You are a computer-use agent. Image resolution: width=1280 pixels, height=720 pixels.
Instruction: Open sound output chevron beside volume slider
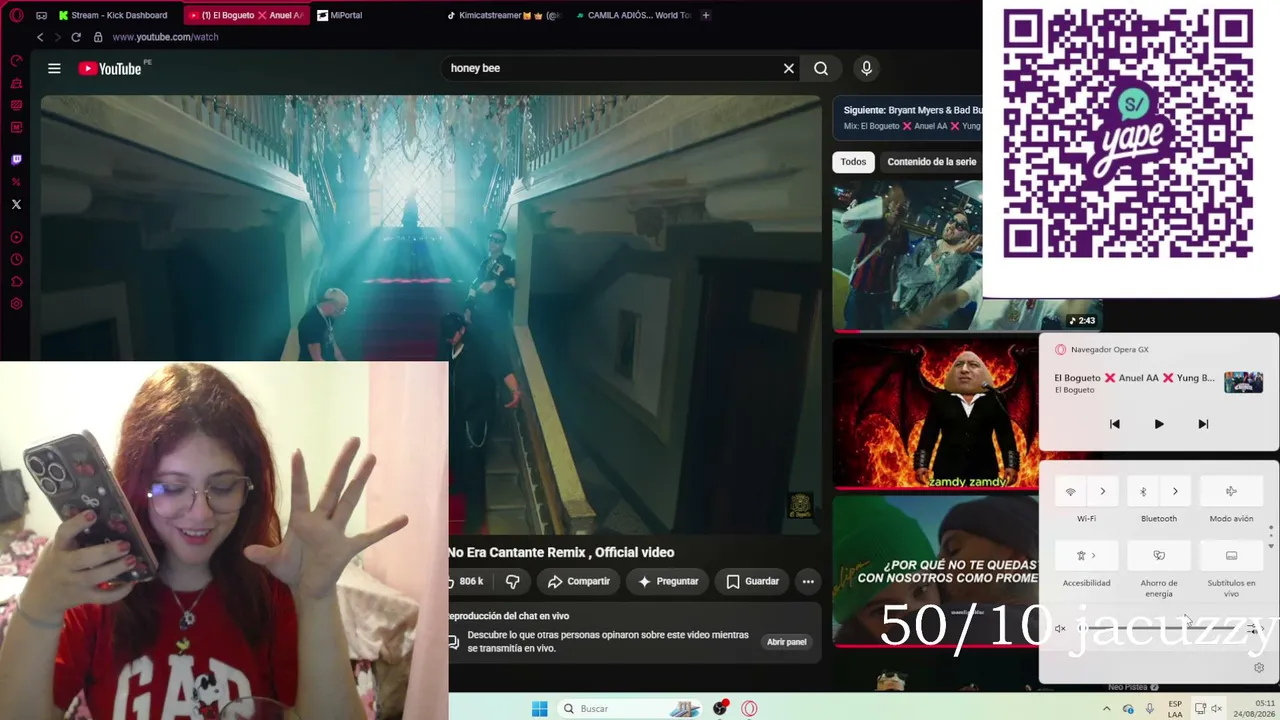pos(1254,629)
